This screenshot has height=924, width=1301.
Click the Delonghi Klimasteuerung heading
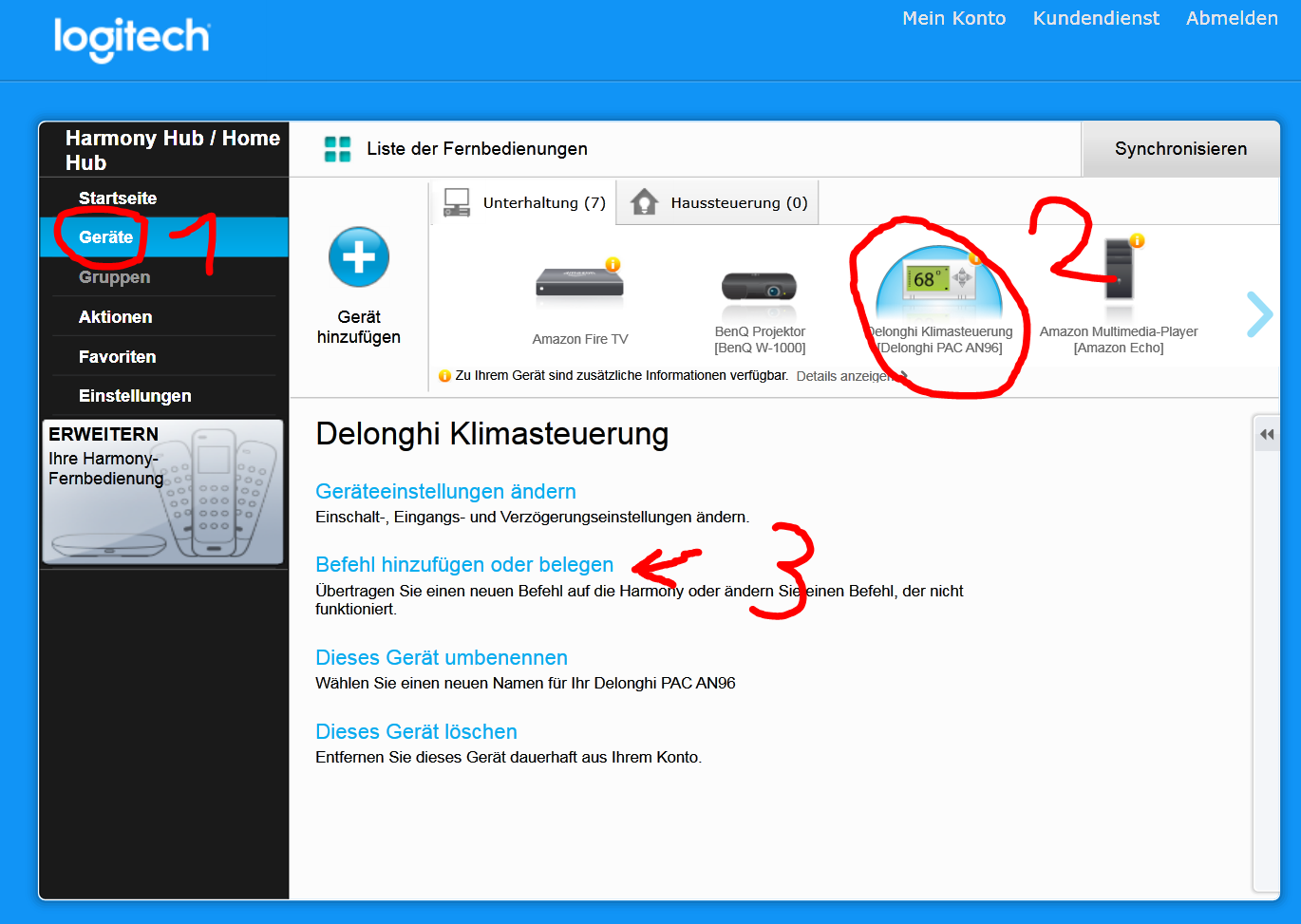pos(492,433)
